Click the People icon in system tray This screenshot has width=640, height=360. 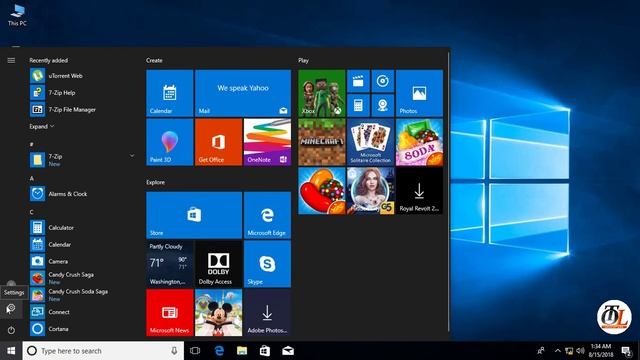coord(541,351)
